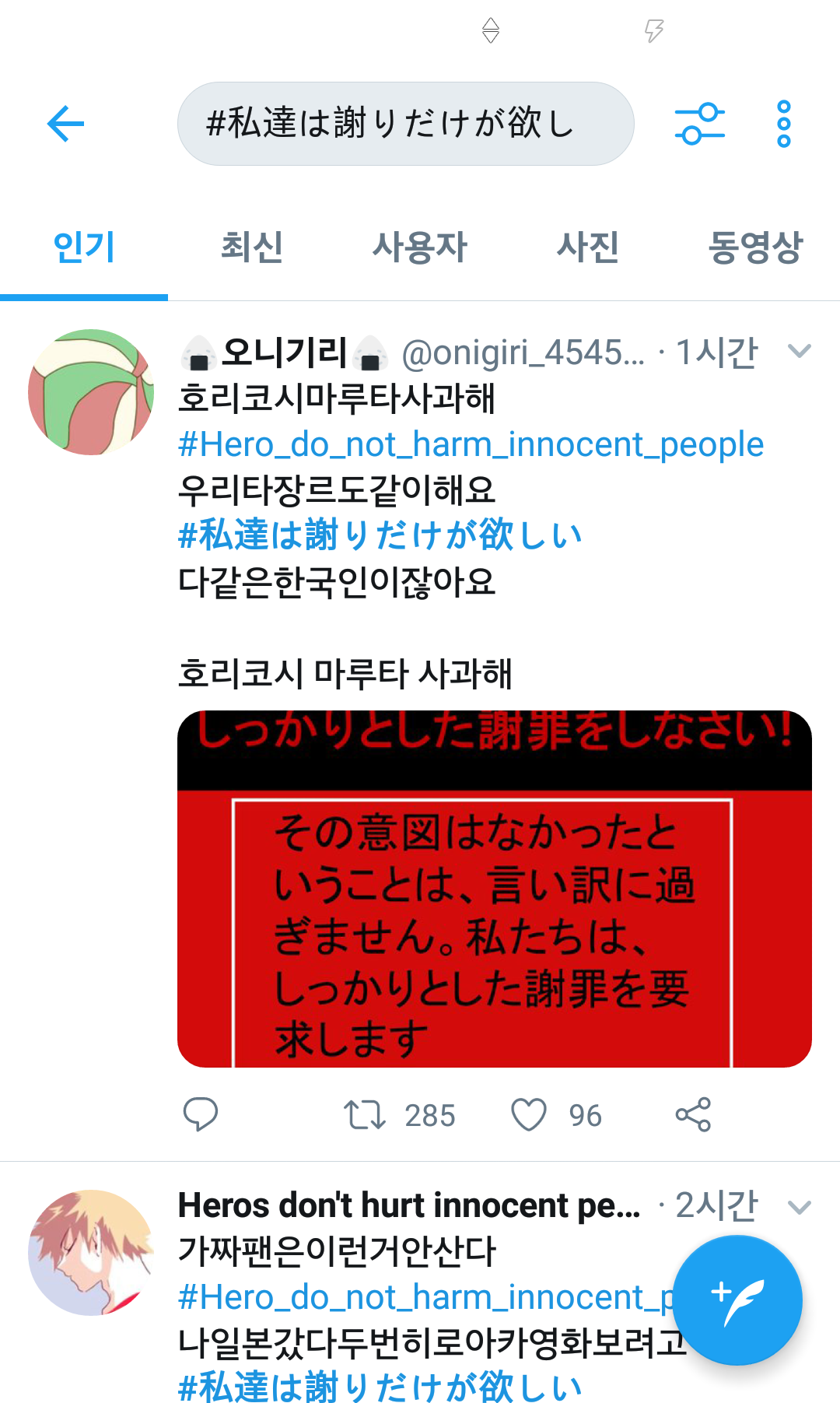Switch to the 최신 tab
Viewport: 840px width, 1403px height.
[x=252, y=247]
